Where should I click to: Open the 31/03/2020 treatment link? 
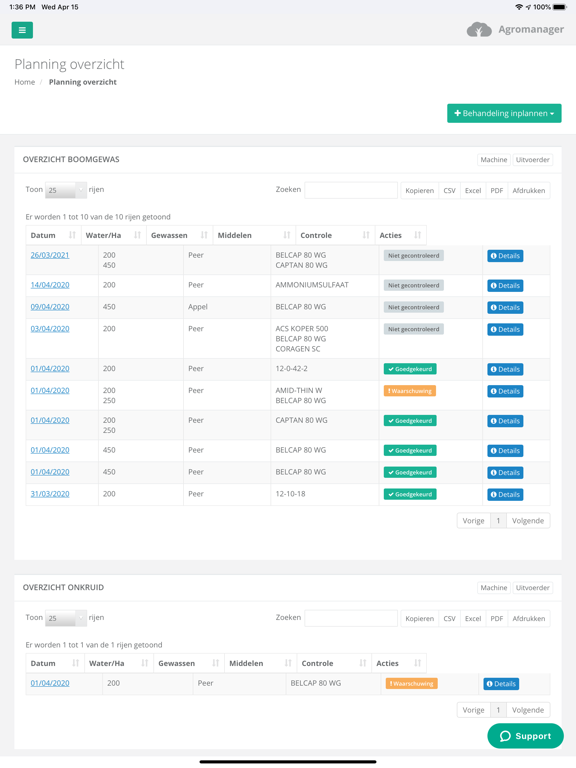[50, 494]
